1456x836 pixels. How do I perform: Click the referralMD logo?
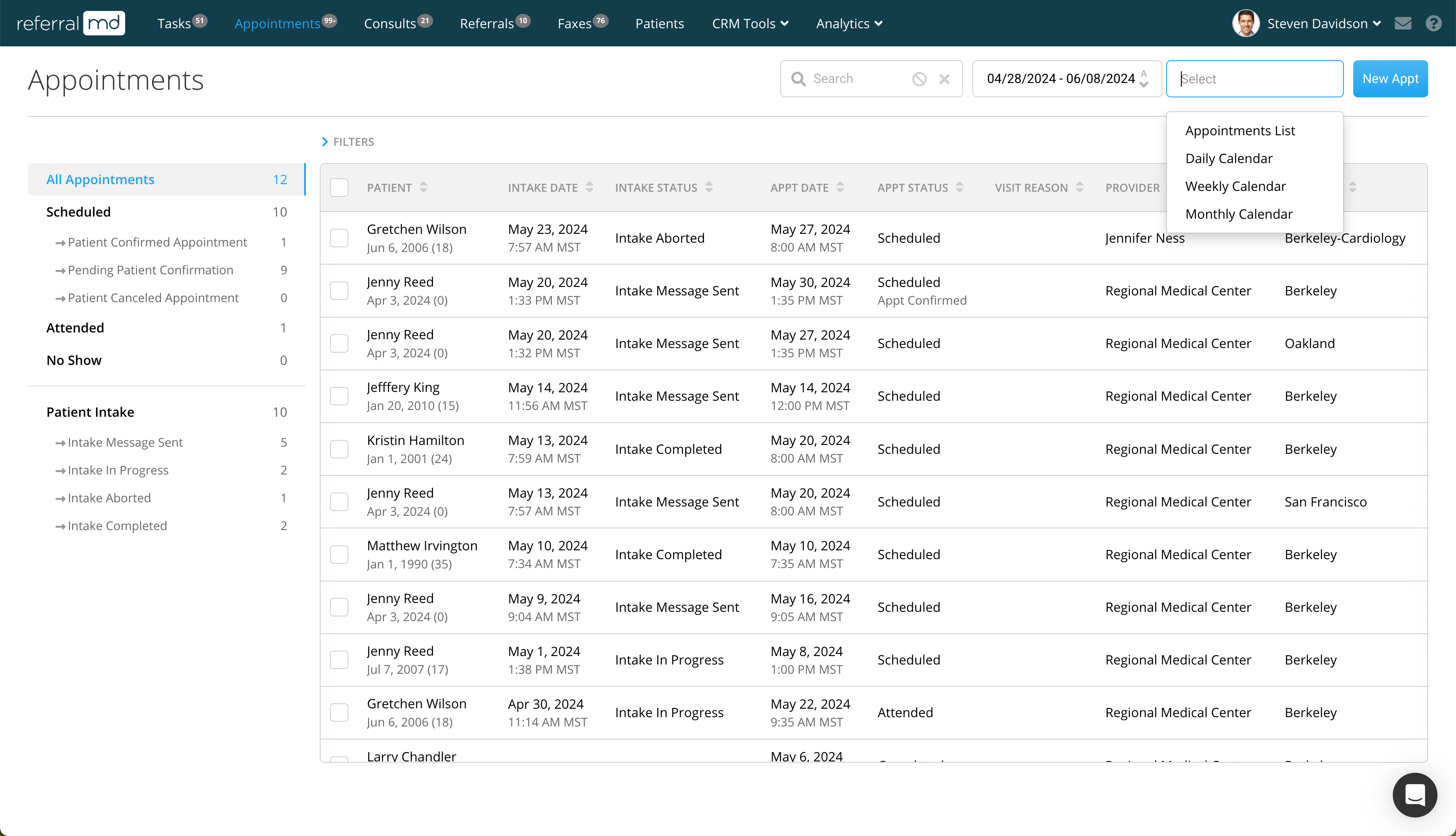click(71, 24)
